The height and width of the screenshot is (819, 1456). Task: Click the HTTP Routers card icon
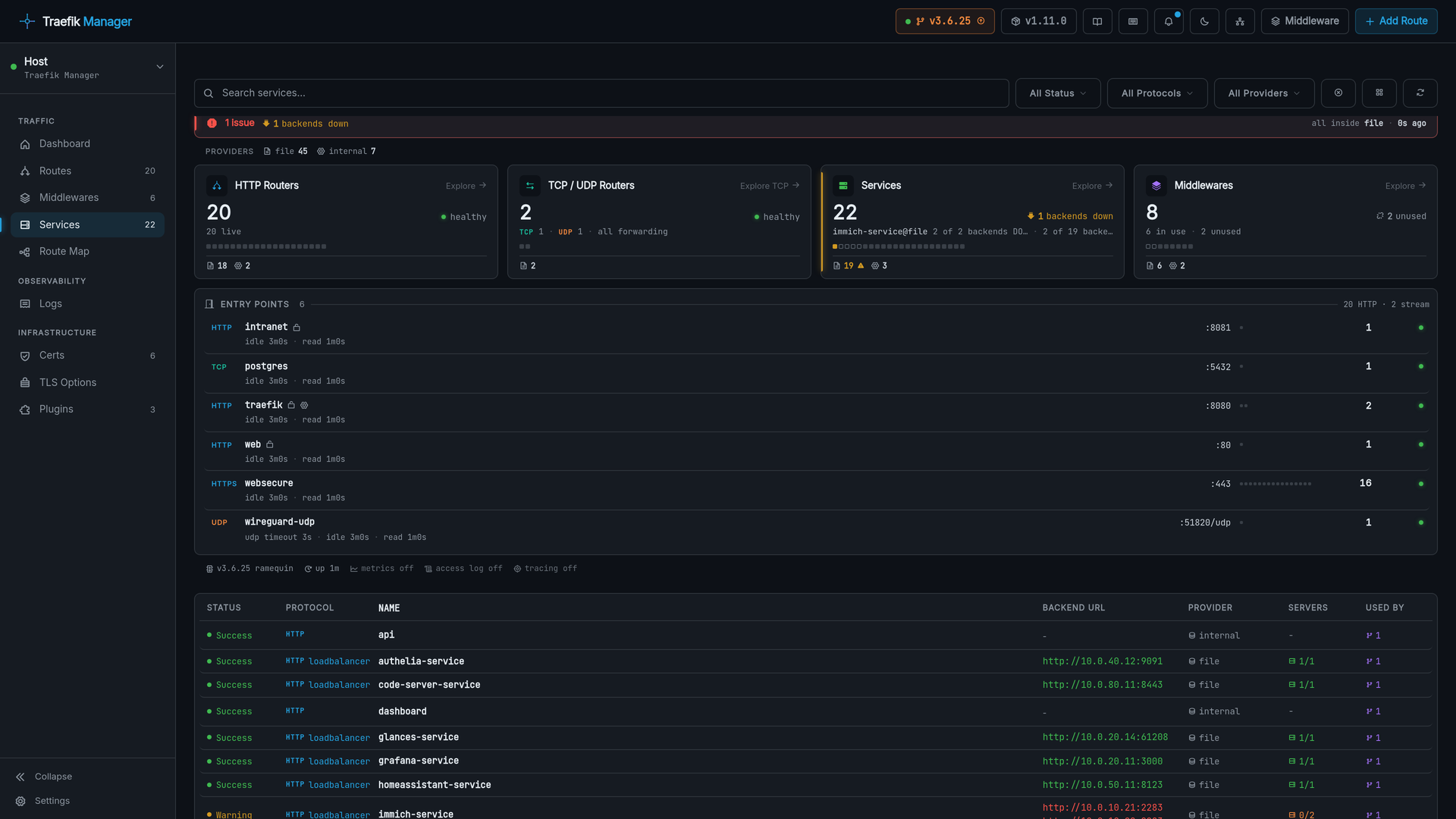click(x=217, y=186)
